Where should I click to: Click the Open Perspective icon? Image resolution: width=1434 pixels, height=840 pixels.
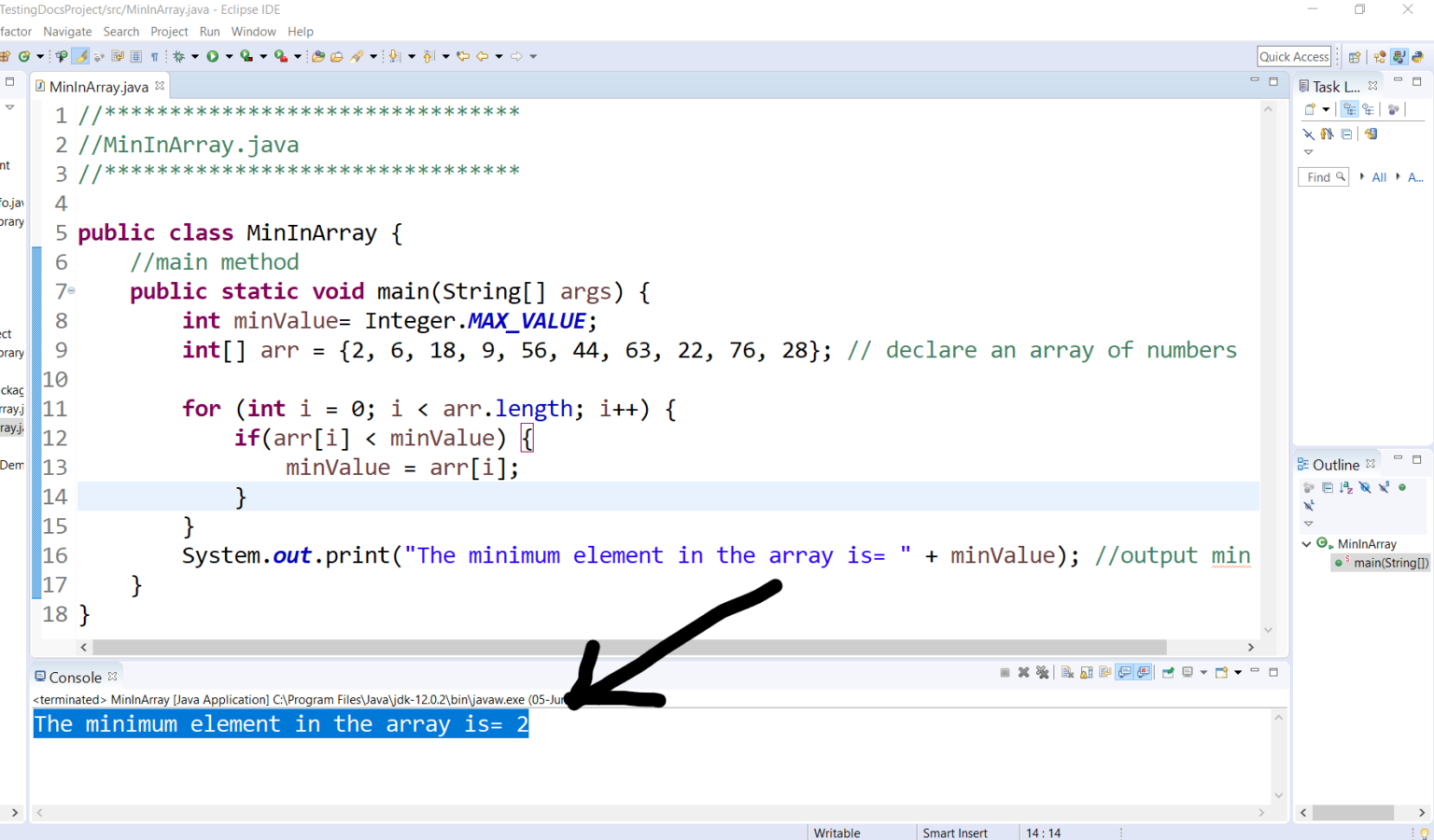[x=1355, y=57]
